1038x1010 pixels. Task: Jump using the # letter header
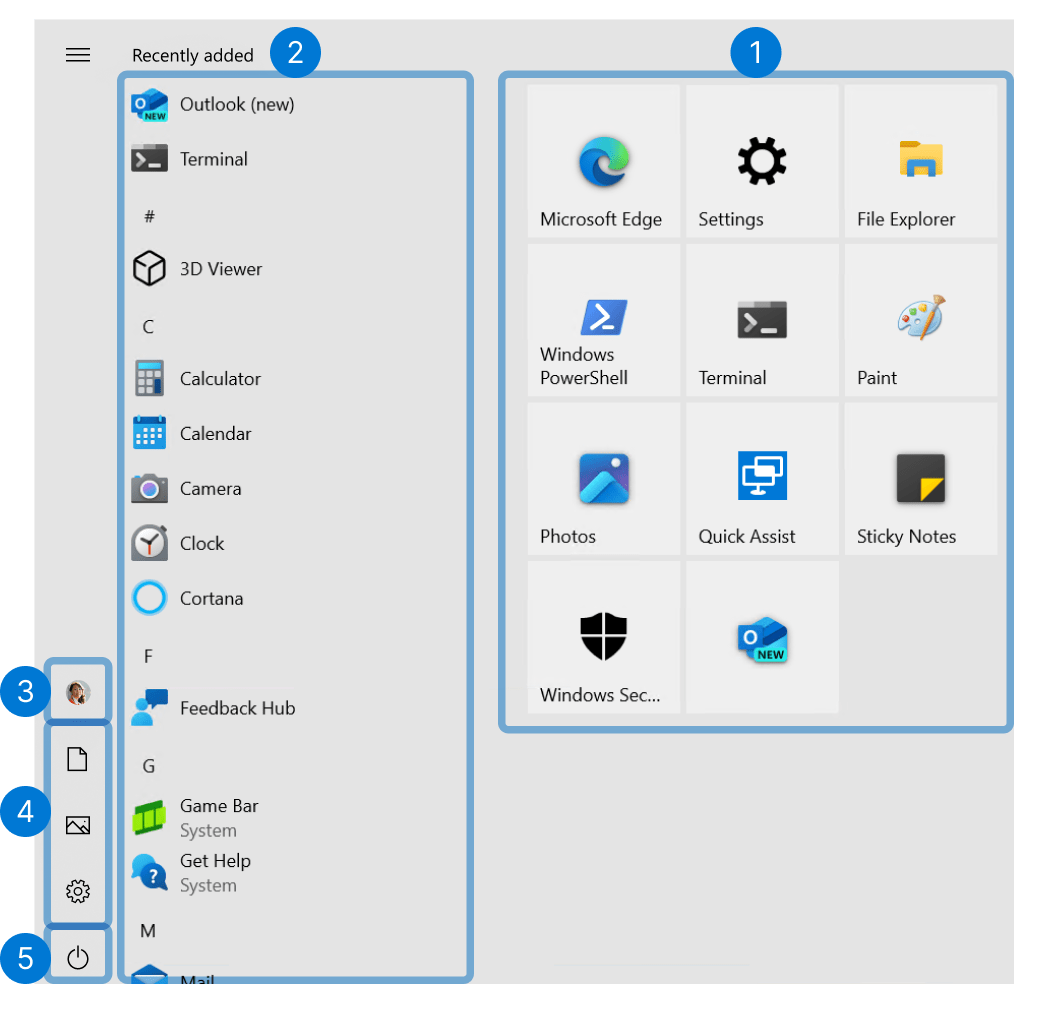click(x=150, y=216)
